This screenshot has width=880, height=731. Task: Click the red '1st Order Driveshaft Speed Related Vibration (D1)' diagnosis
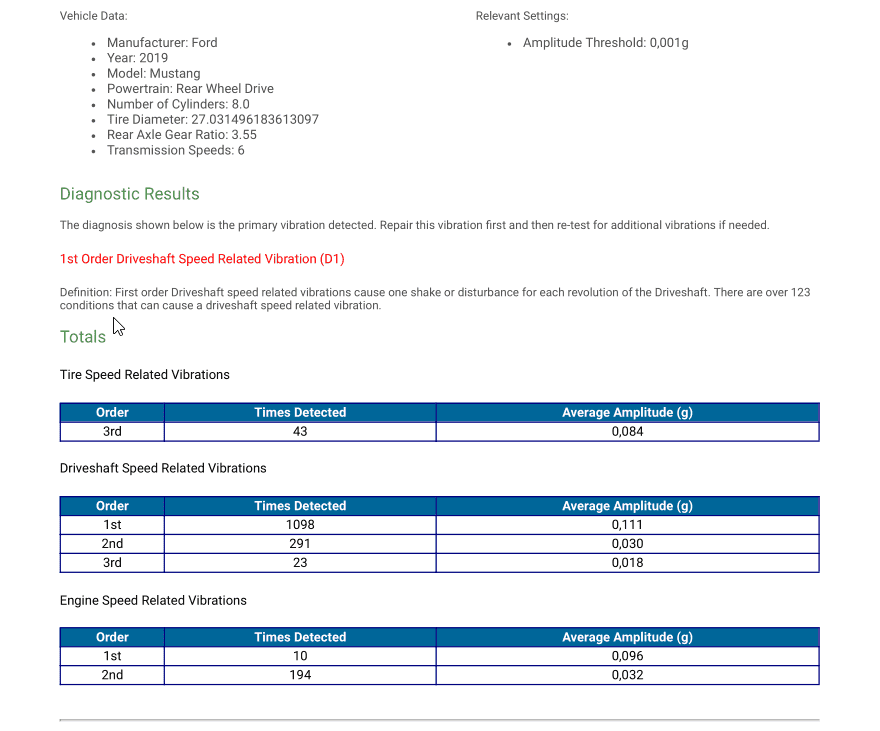pos(202,259)
